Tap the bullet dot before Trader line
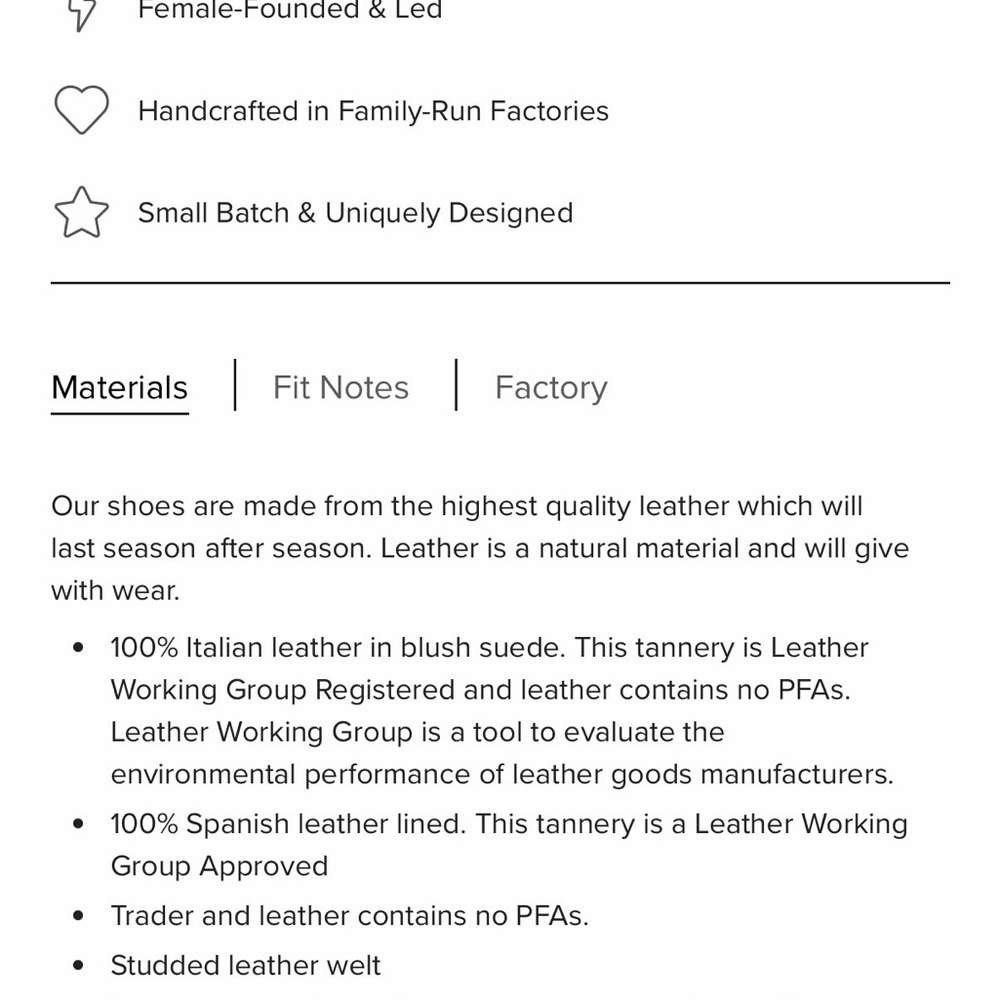 [x=78, y=916]
